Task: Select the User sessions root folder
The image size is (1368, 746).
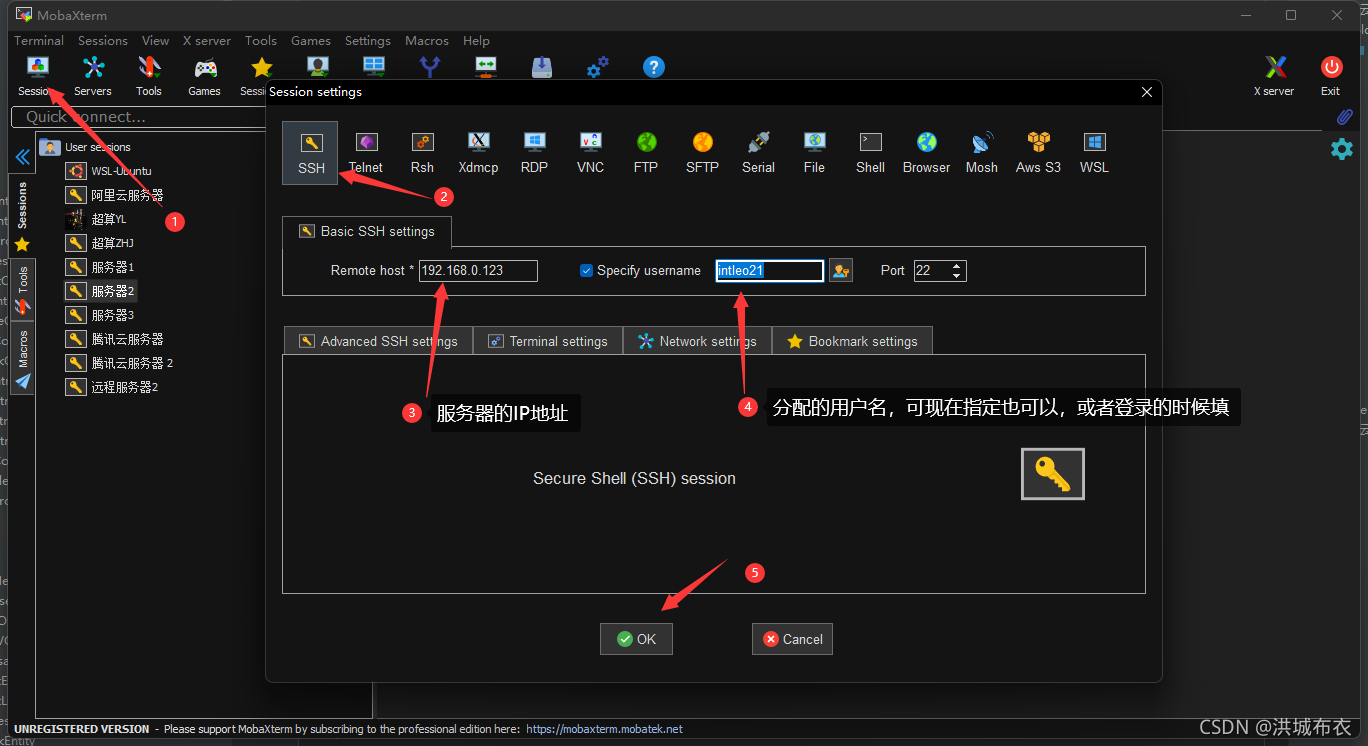Action: [x=86, y=147]
